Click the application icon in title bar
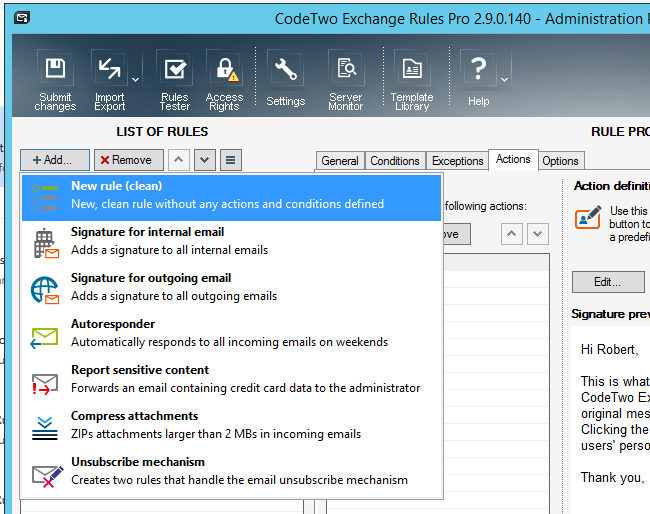Screen dimensions: 650x514 coord(22,18)
